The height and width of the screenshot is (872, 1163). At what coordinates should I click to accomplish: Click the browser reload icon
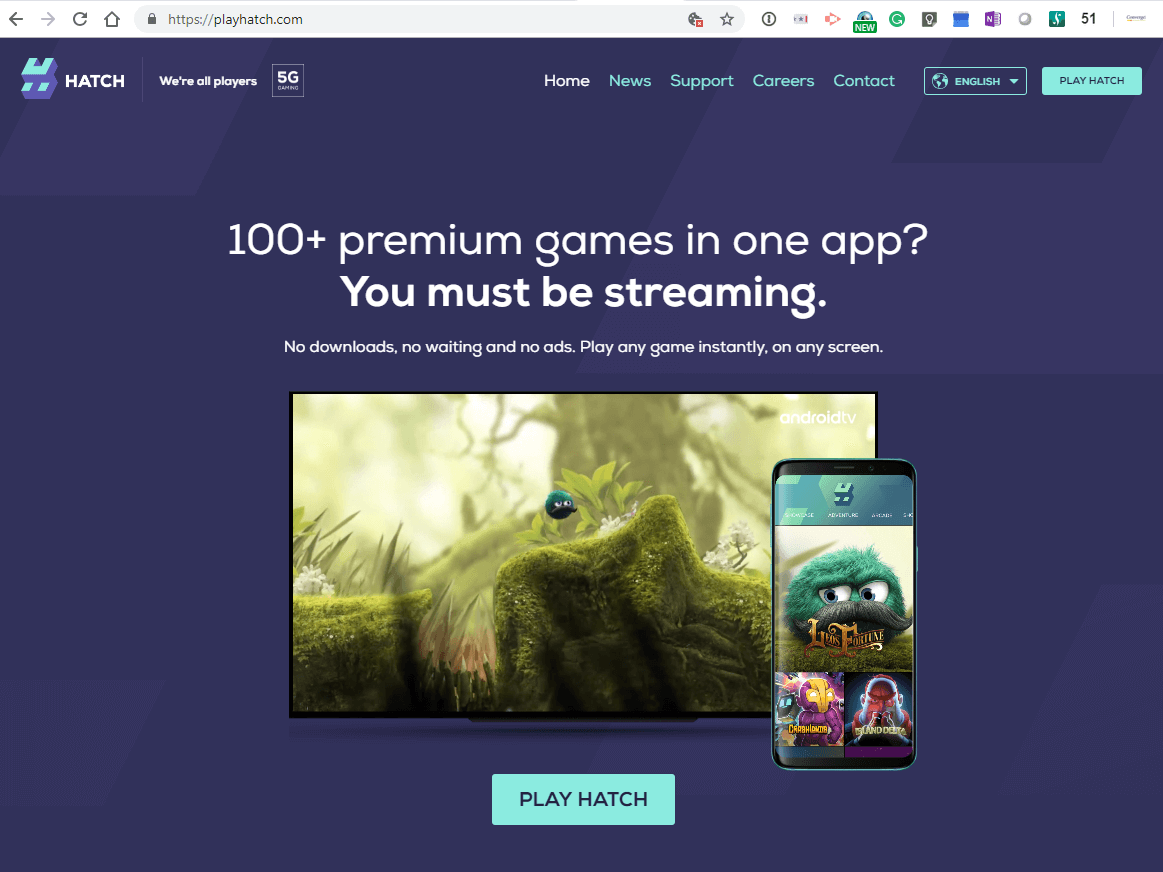(x=80, y=19)
